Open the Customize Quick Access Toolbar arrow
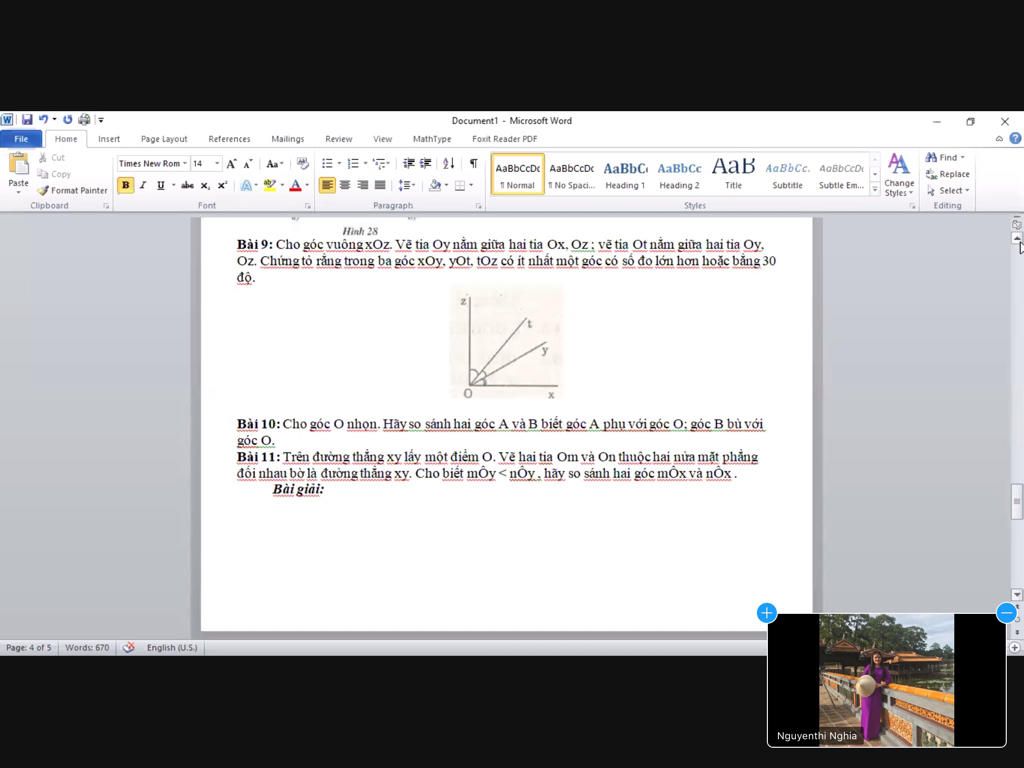The image size is (1024, 768). [101, 120]
